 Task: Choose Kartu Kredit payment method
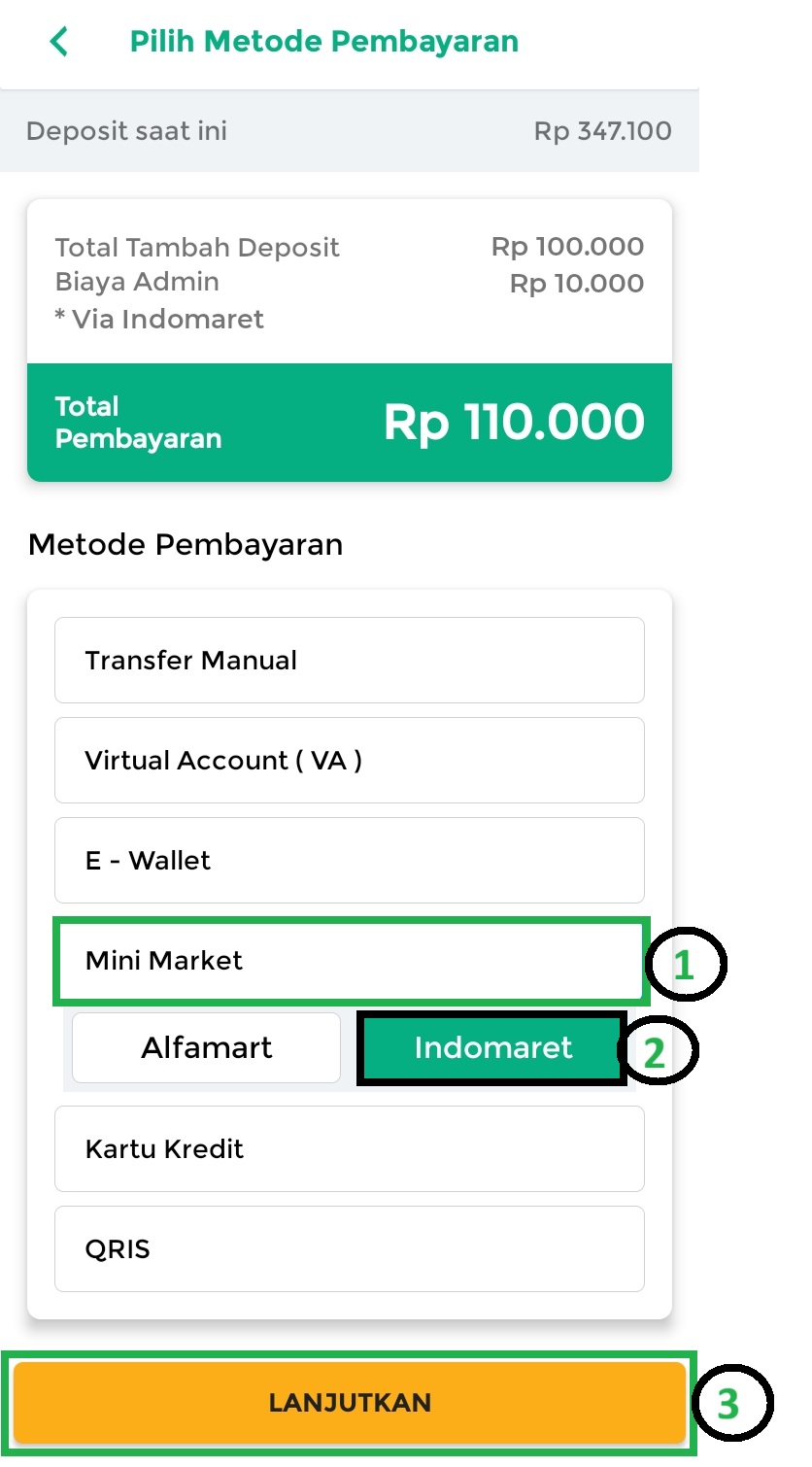click(x=349, y=1149)
